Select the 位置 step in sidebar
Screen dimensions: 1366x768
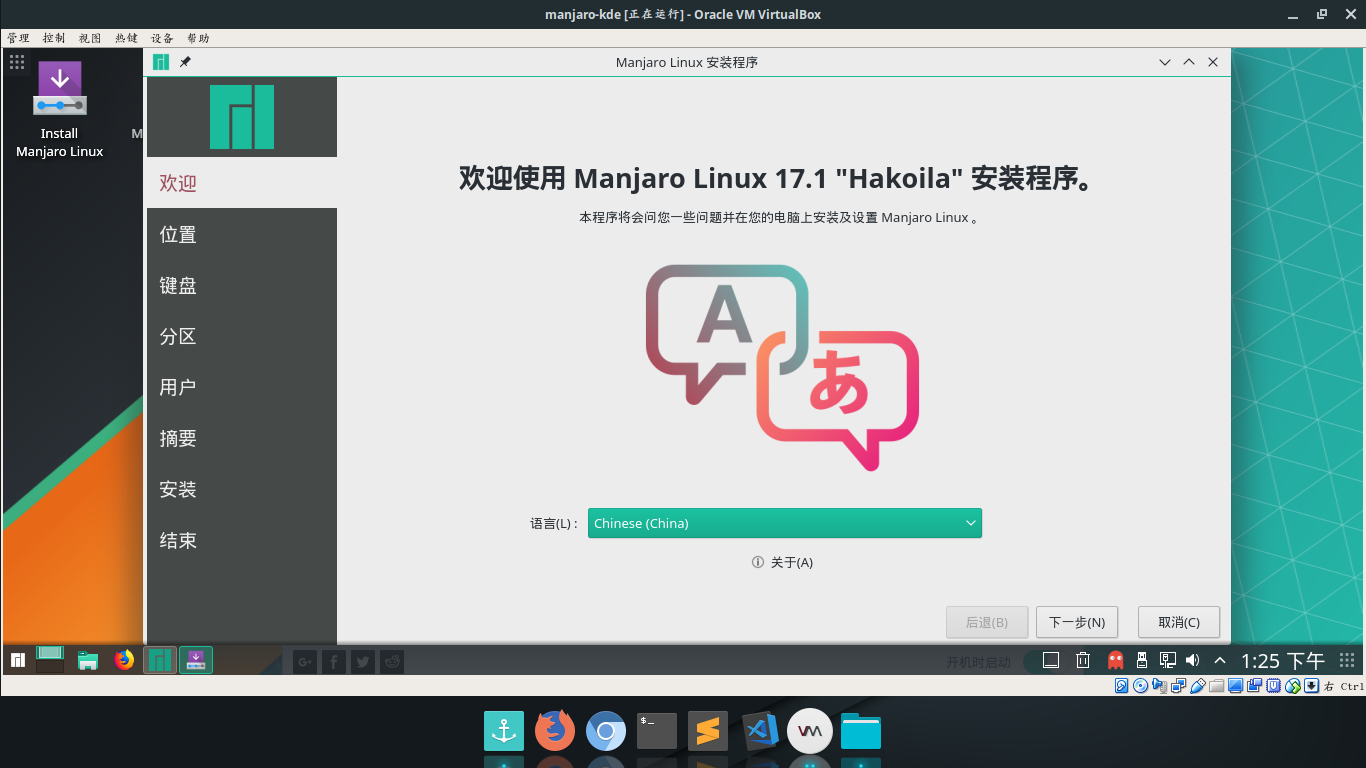(242, 234)
